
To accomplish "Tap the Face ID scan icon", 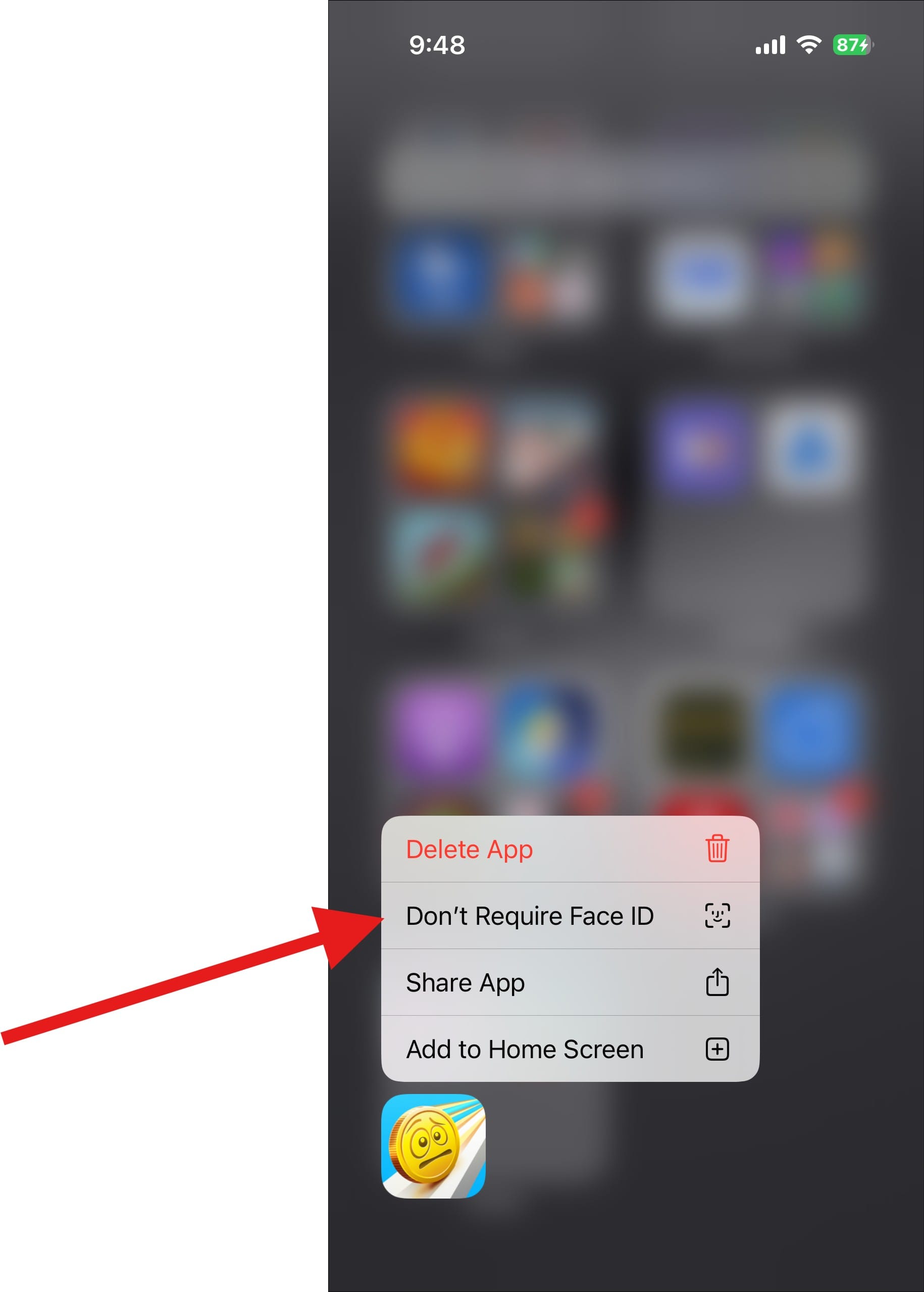I will [717, 915].
